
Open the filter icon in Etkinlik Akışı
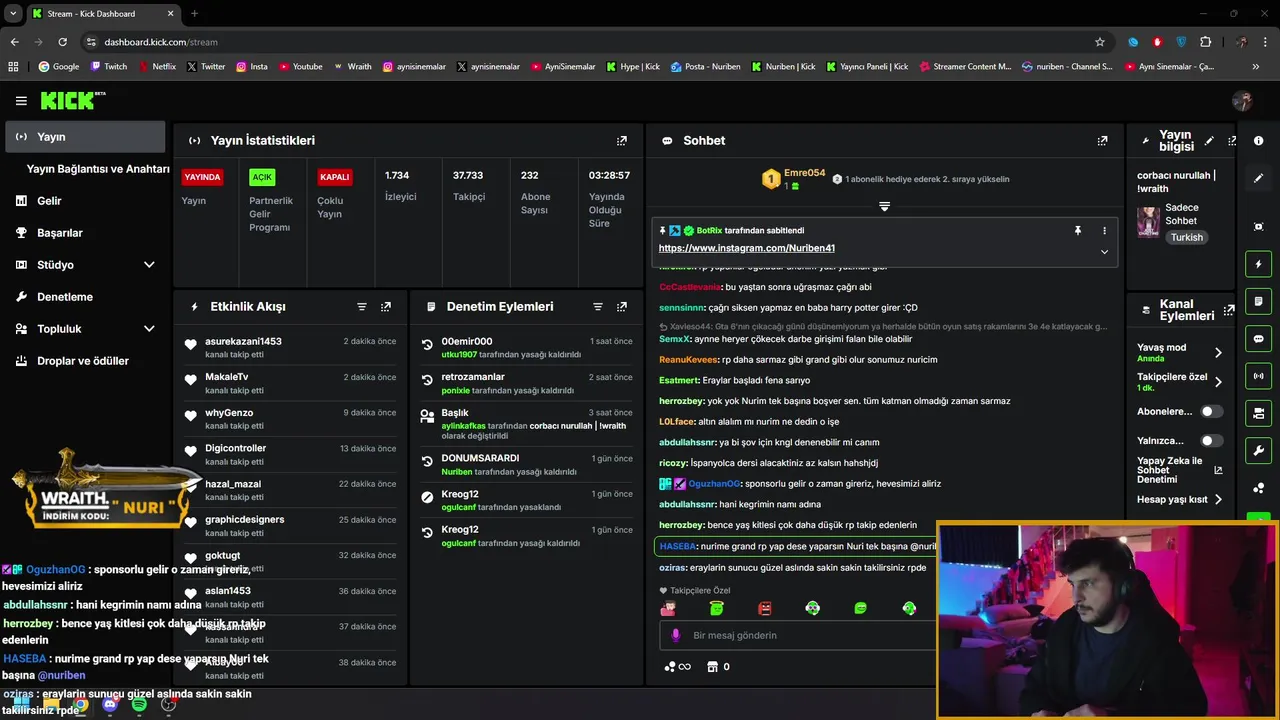pos(362,307)
